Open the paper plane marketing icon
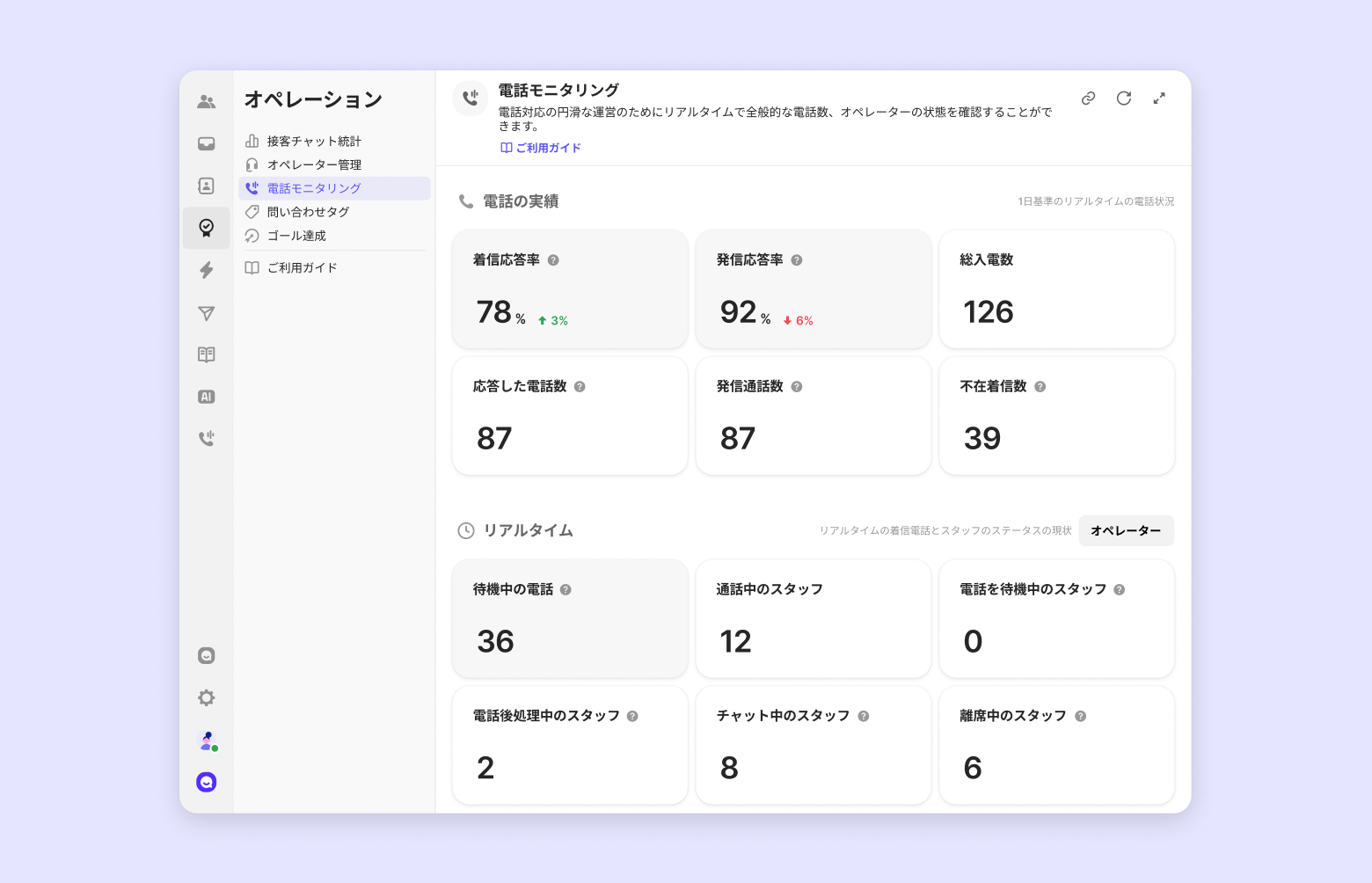Viewport: 1372px width, 883px height. [x=206, y=312]
